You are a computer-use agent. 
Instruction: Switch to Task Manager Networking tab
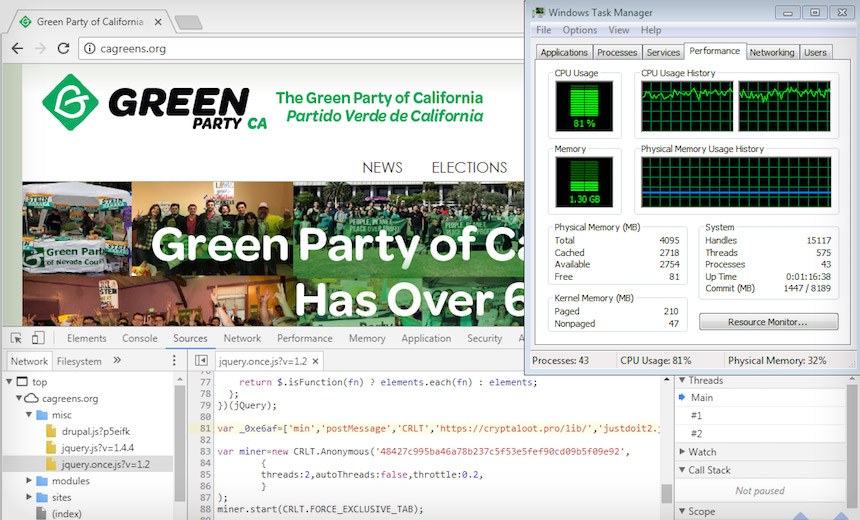(x=772, y=52)
